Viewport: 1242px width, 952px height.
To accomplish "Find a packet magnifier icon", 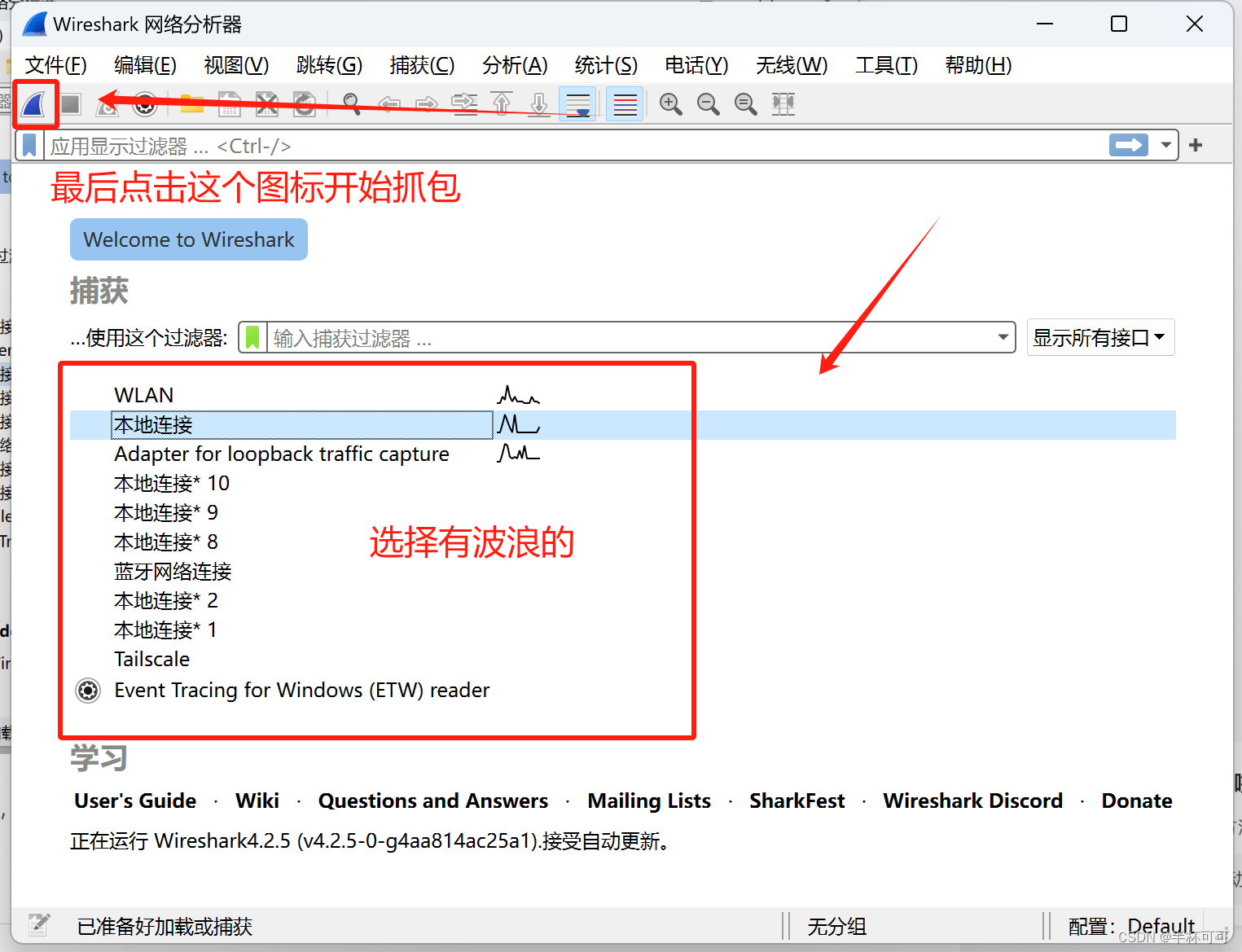I will pos(352,104).
